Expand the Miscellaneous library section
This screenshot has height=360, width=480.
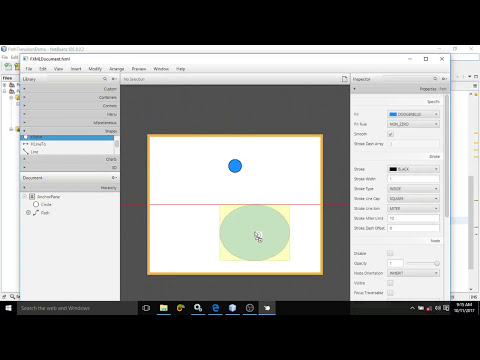[x=70, y=123]
